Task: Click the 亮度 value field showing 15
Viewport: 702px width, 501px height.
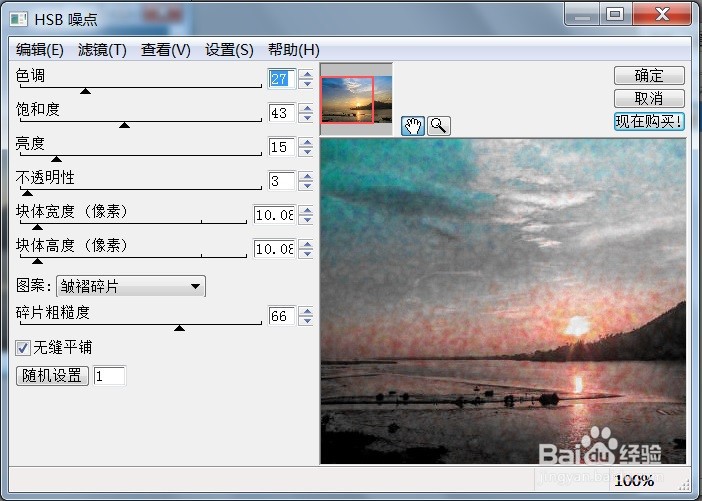Action: point(282,147)
